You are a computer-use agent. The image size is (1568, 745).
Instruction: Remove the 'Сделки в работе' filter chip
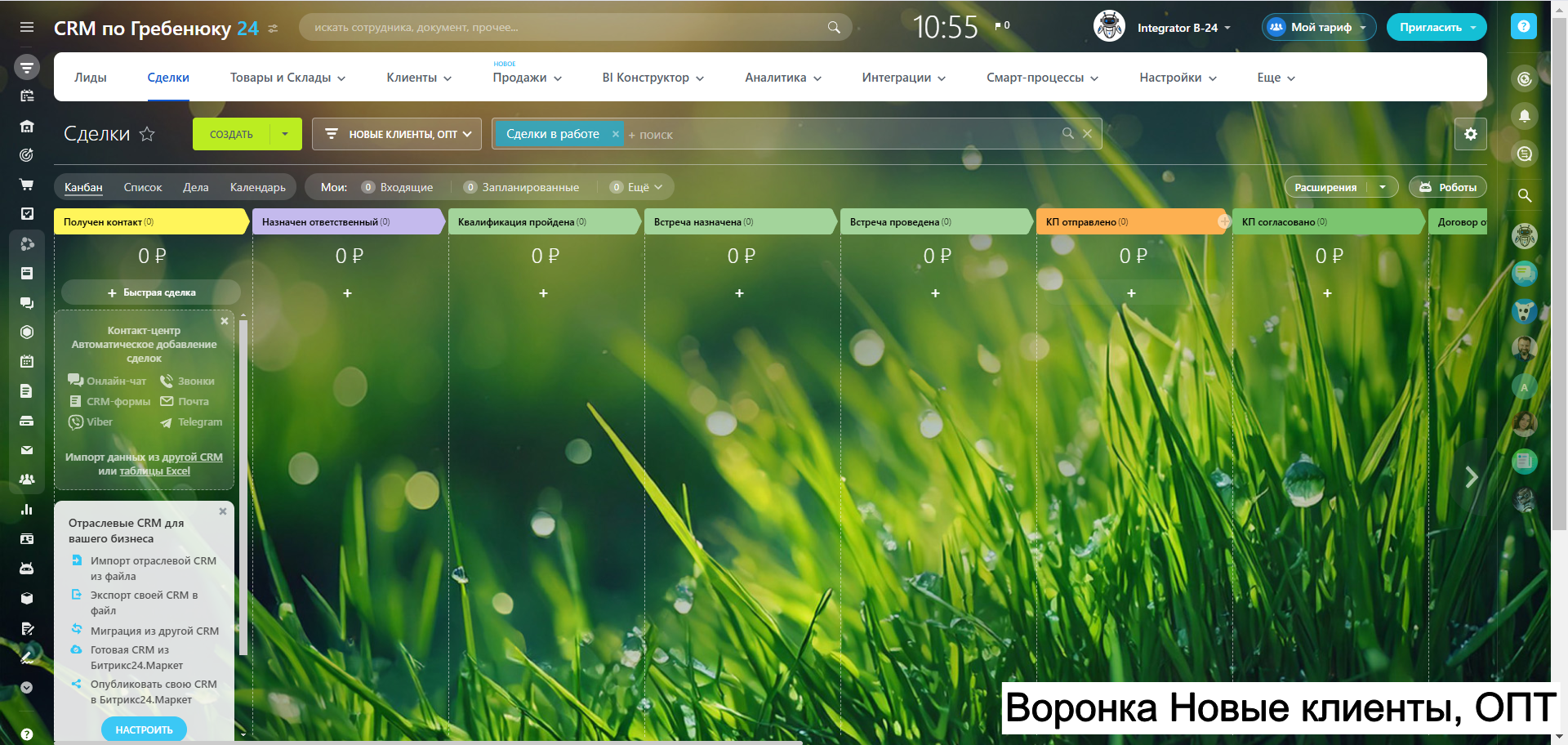[x=616, y=134]
